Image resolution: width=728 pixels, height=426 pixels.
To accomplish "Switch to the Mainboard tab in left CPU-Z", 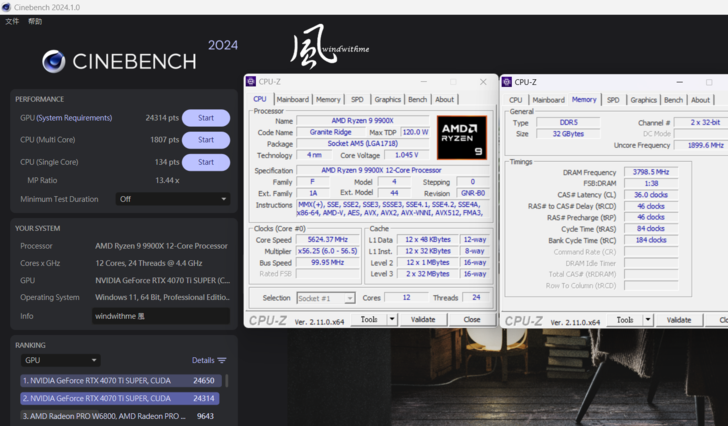I will tap(292, 100).
